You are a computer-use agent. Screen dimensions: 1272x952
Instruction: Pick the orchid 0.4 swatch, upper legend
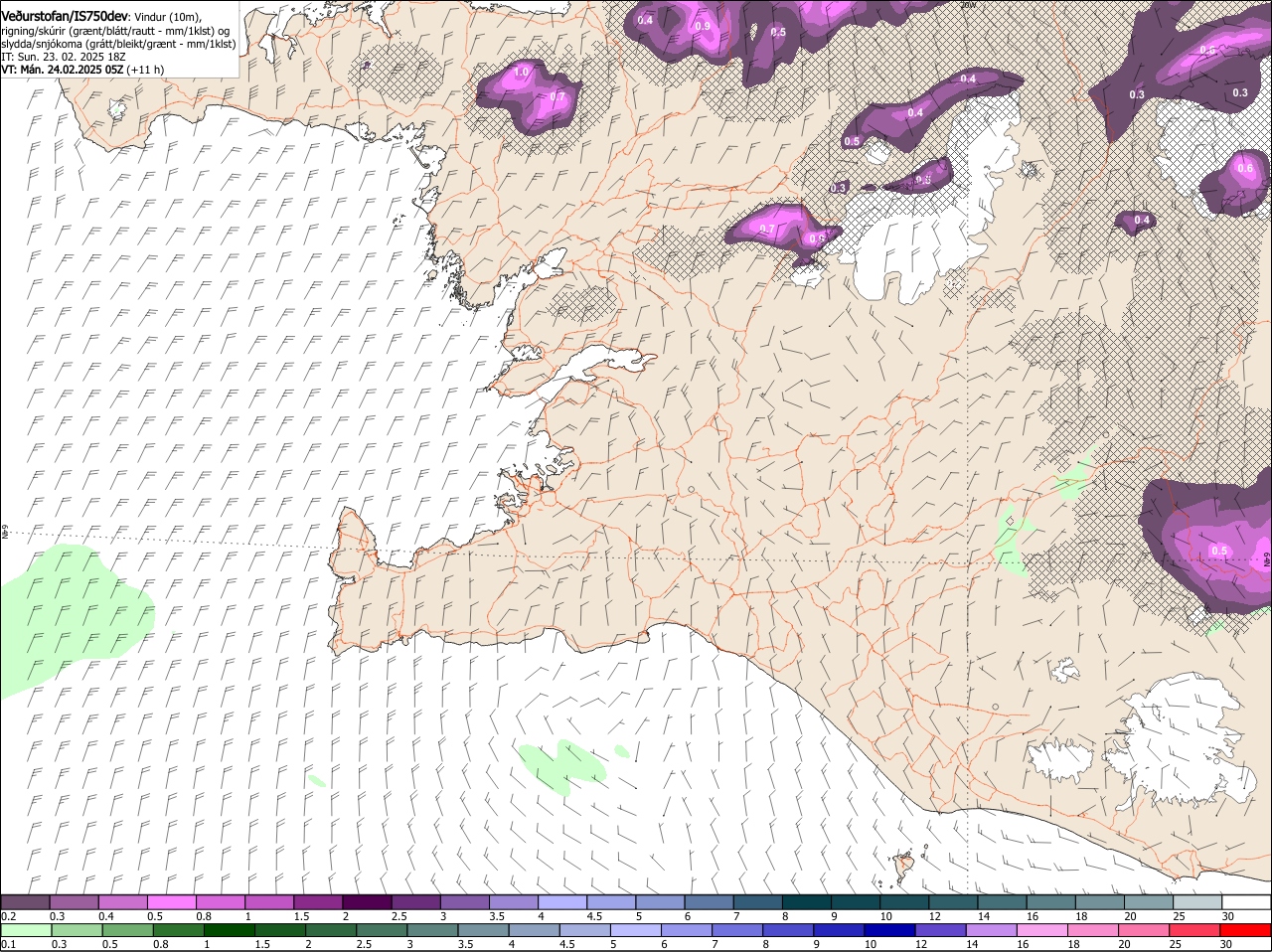pyautogui.click(x=123, y=902)
